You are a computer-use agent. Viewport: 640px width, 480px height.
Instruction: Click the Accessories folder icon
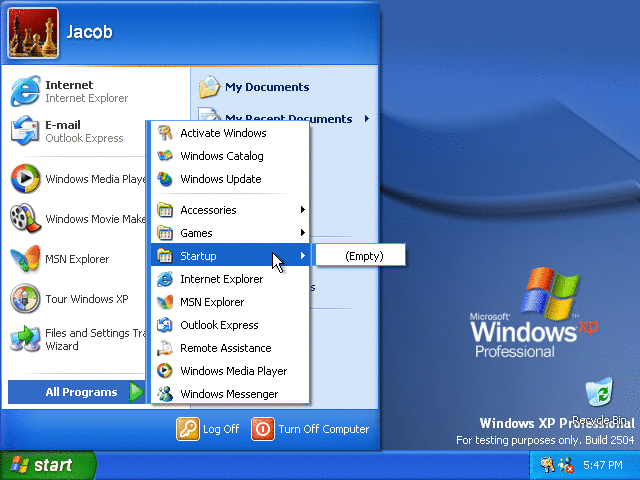pyautogui.click(x=165, y=210)
